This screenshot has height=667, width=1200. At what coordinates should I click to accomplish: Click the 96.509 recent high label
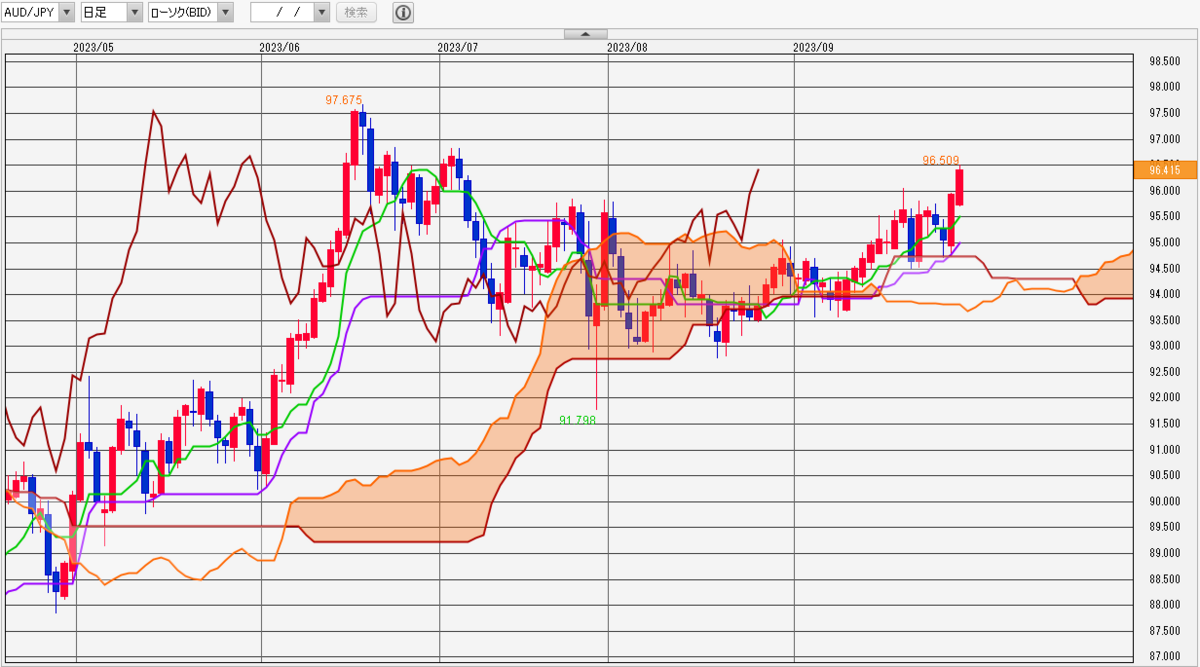point(941,159)
